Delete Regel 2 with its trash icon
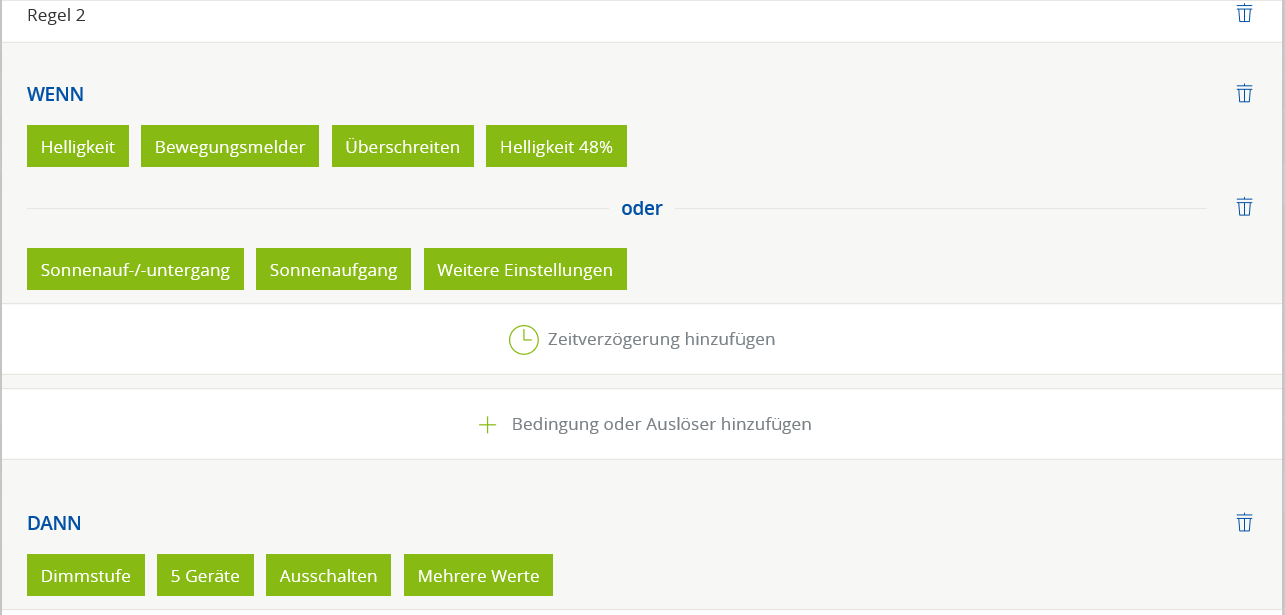 click(x=1244, y=13)
